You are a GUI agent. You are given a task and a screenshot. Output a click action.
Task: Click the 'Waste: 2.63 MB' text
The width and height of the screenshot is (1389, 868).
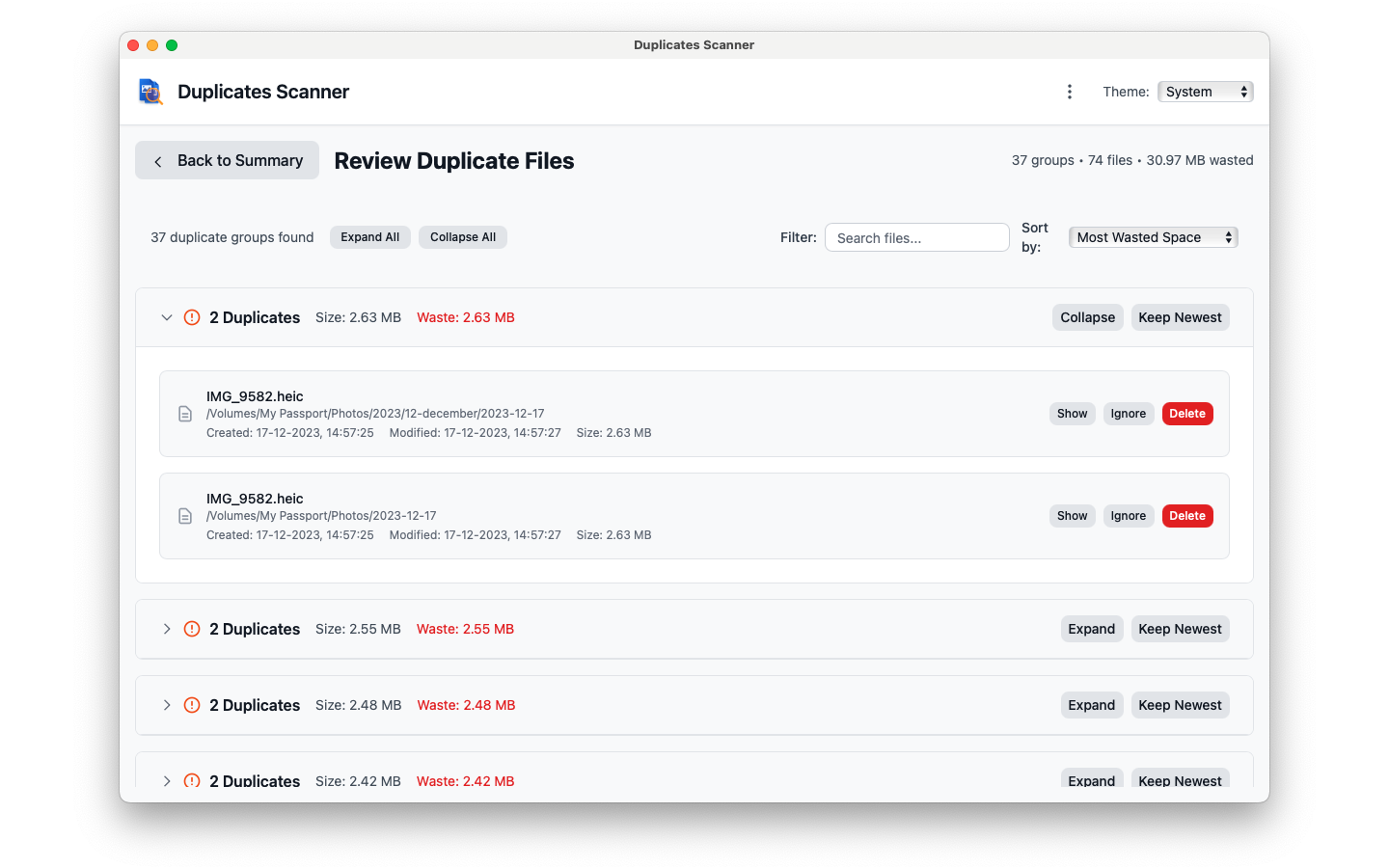point(466,317)
